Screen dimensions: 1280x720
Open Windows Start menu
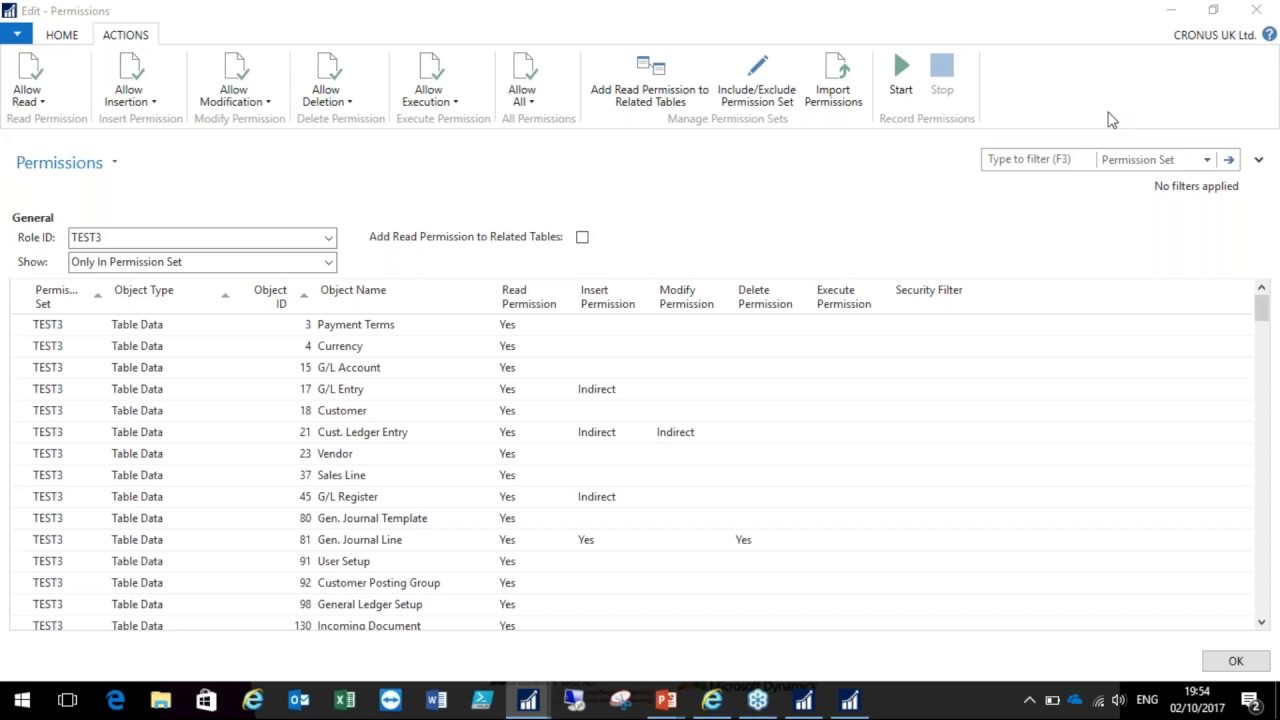pos(22,700)
